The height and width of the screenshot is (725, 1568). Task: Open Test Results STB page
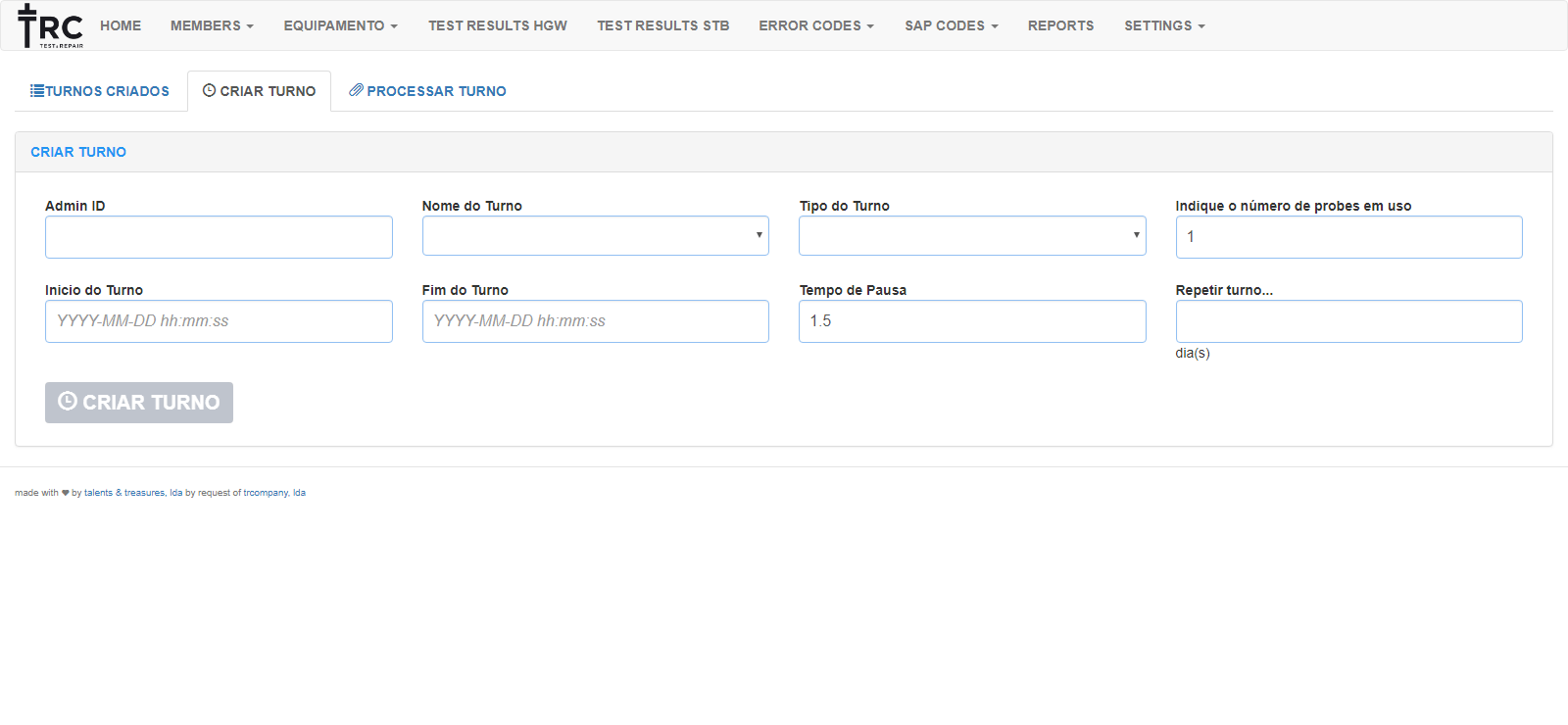(662, 25)
